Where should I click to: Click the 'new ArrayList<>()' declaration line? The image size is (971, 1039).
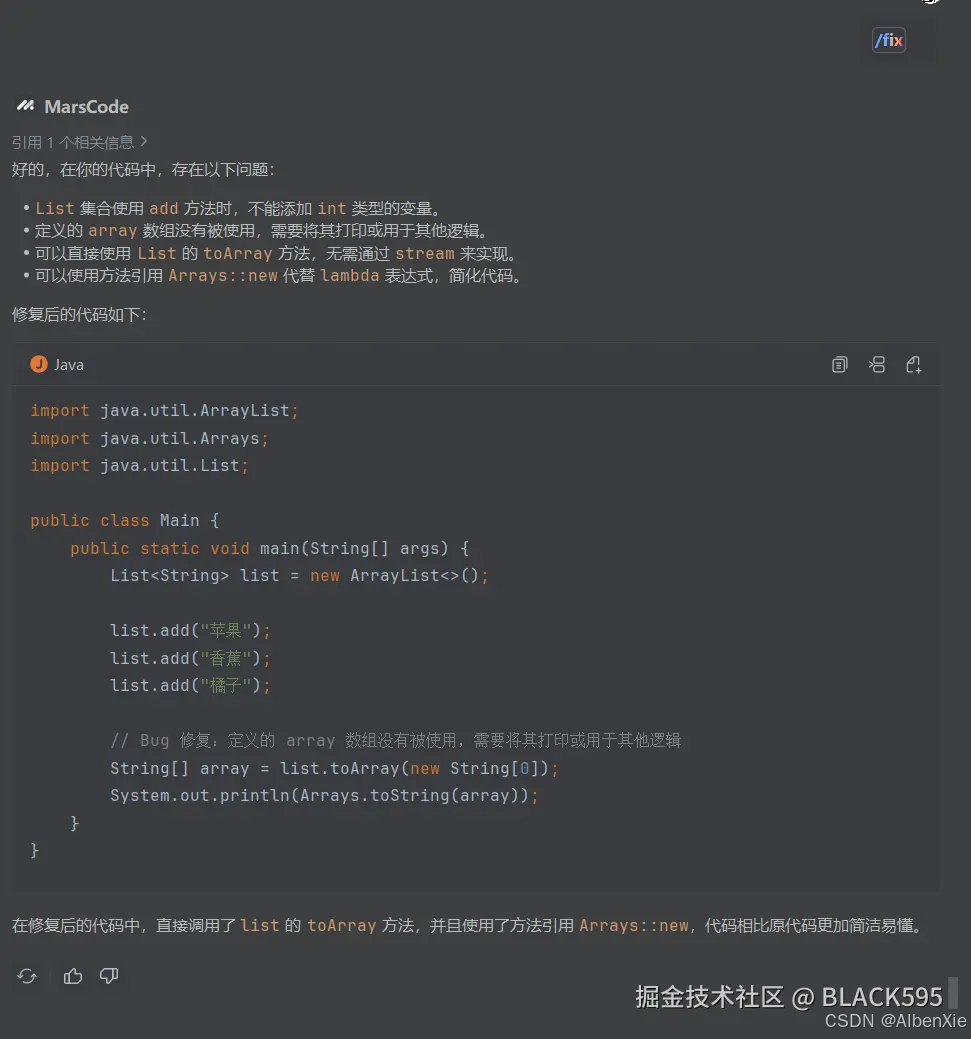(299, 576)
